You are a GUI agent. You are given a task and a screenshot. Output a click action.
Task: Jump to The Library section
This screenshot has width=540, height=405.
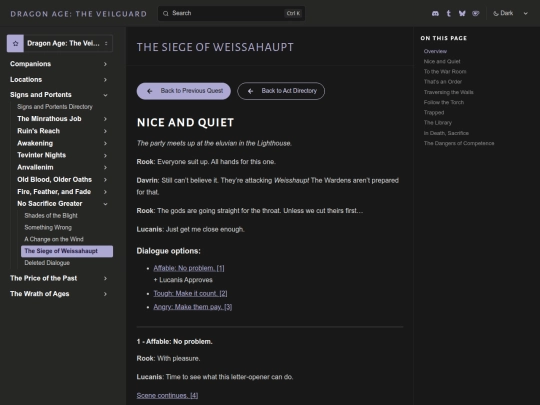click(x=437, y=123)
